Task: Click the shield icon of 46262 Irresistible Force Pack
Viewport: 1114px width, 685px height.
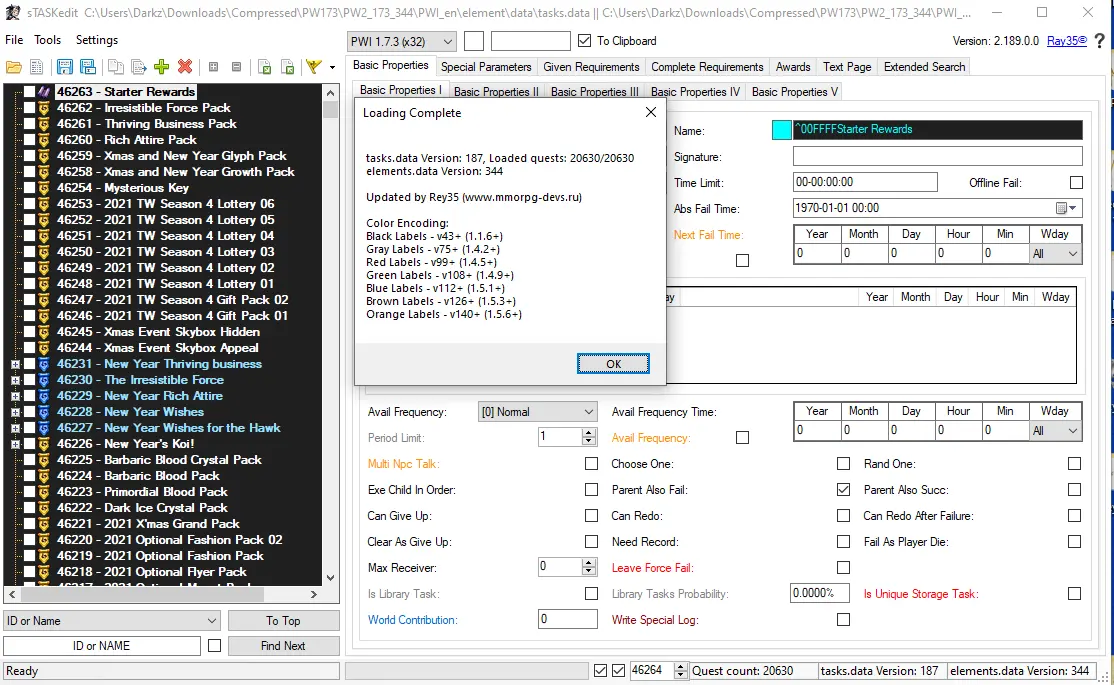Action: coord(44,108)
